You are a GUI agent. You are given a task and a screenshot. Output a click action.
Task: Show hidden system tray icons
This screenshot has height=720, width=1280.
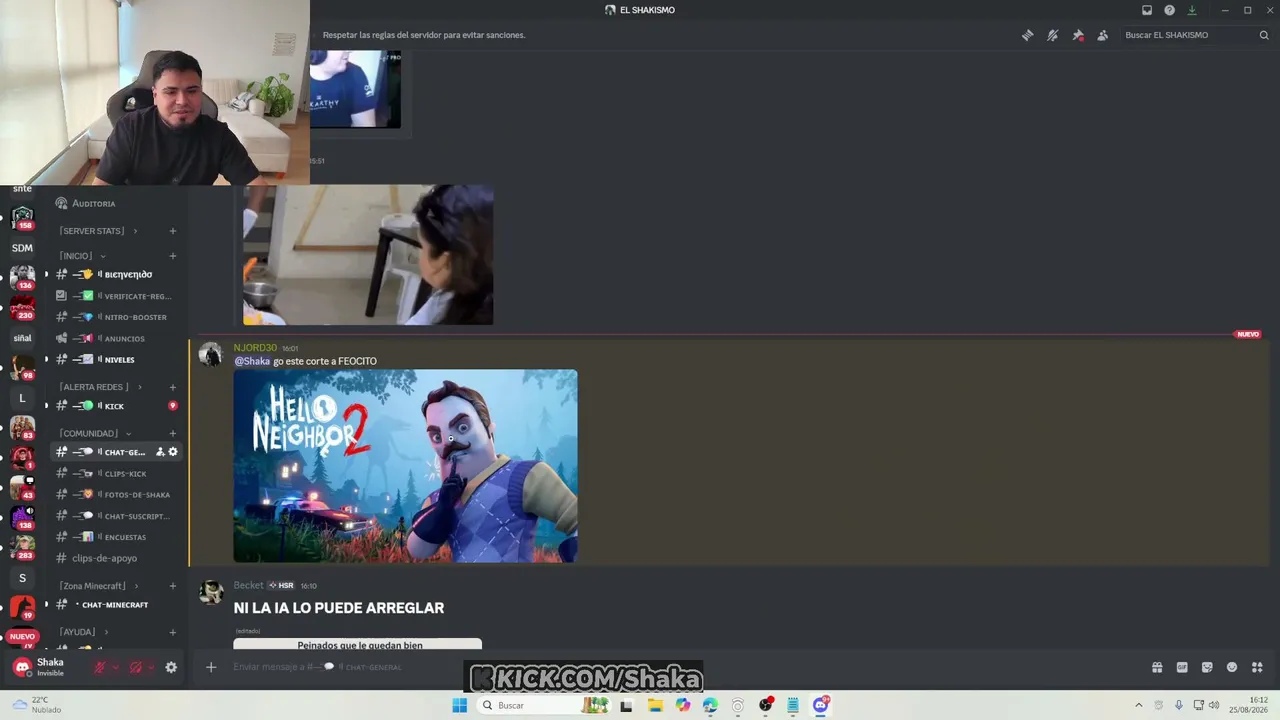pyautogui.click(x=1138, y=705)
